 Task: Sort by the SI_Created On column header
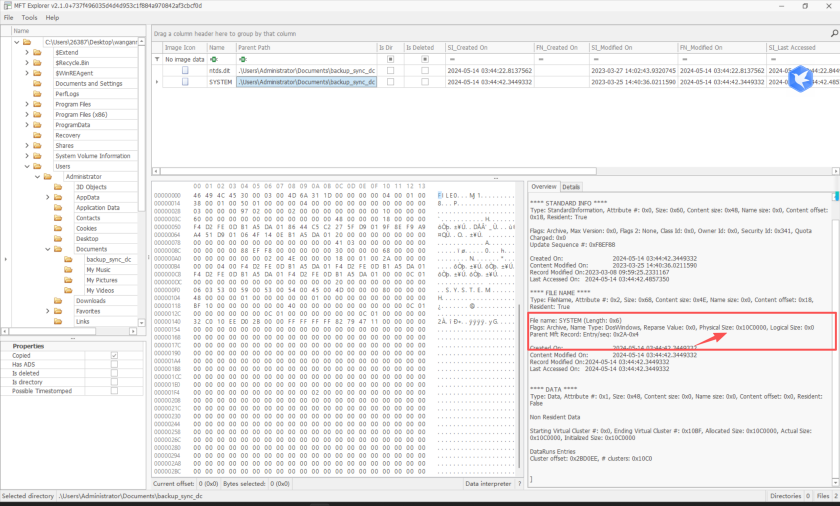(469, 47)
